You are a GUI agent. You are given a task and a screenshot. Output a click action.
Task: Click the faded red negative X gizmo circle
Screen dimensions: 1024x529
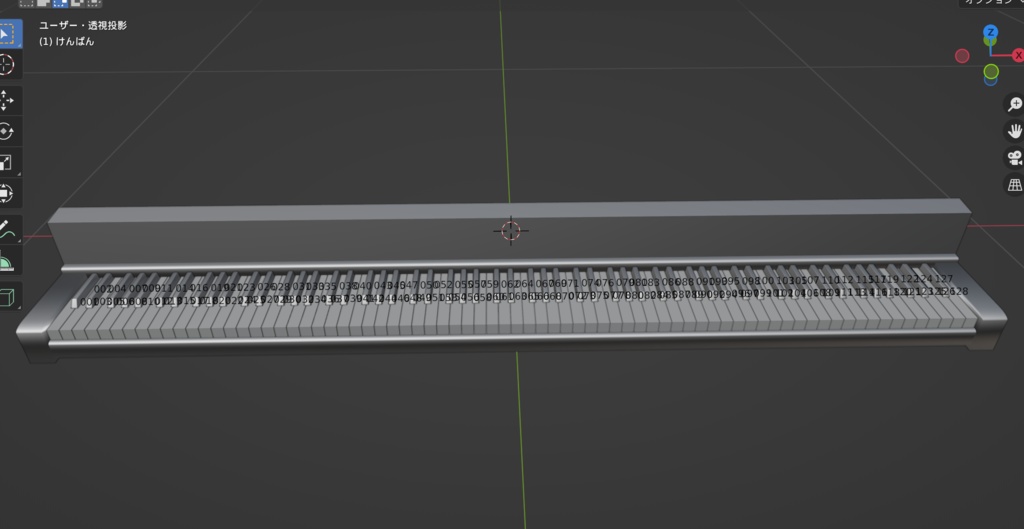tap(962, 56)
